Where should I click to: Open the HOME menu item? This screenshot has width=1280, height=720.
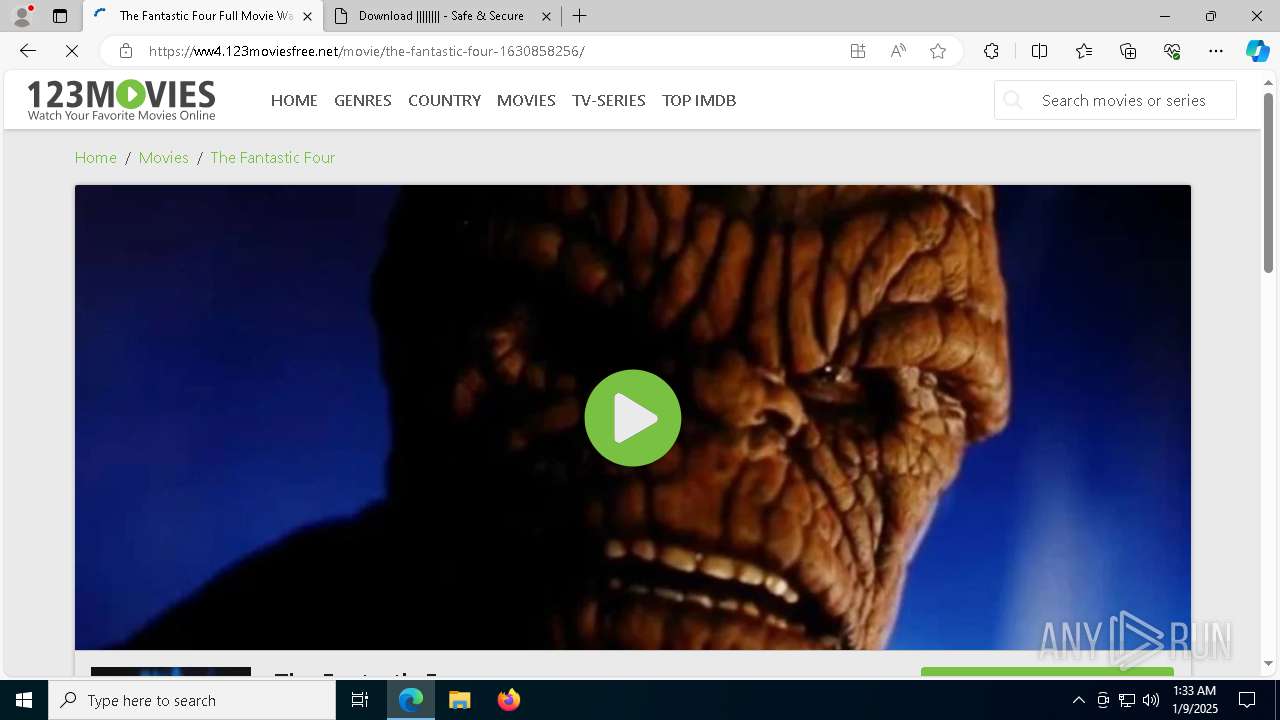coord(294,100)
